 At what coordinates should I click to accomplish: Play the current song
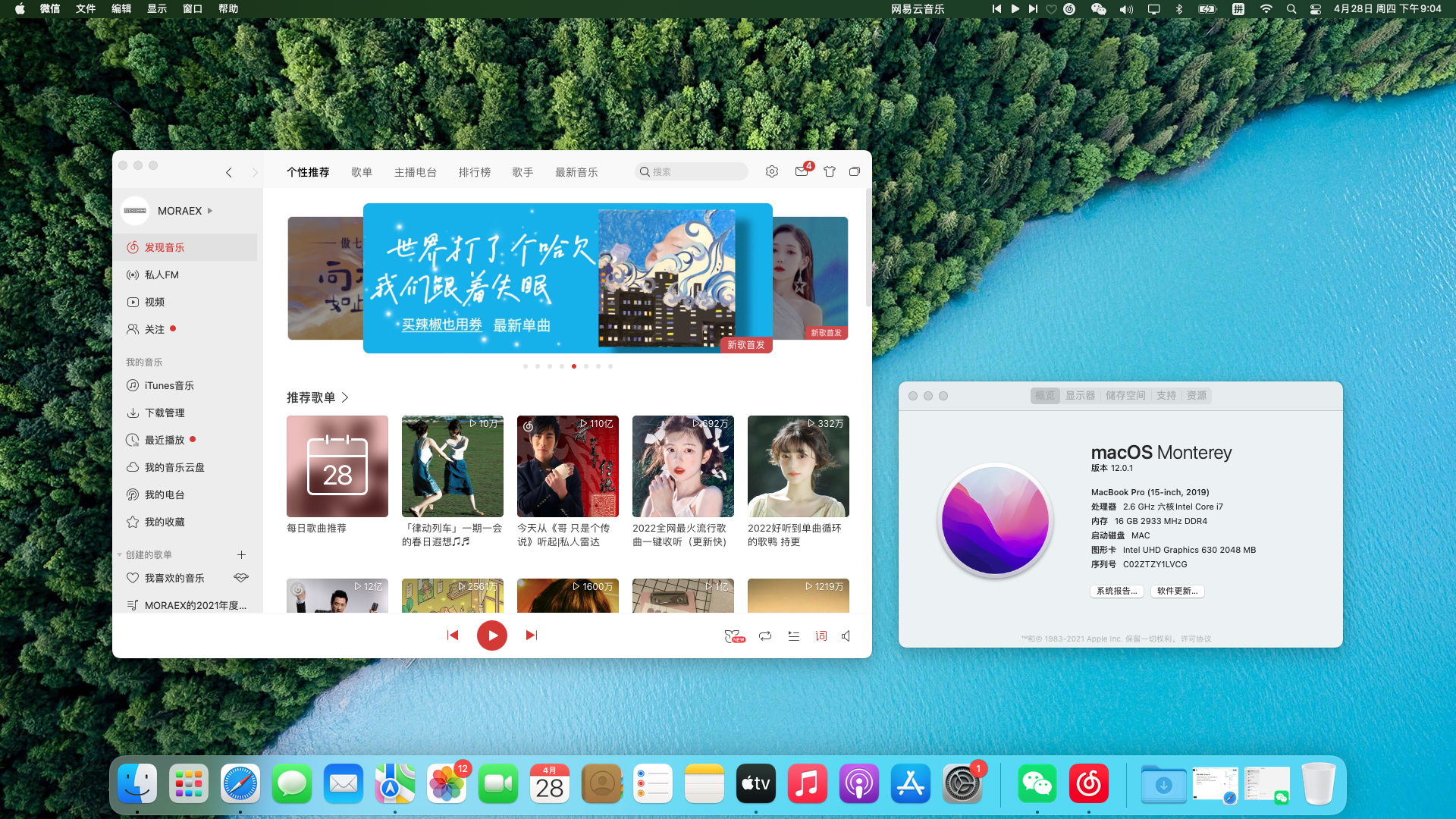(492, 635)
